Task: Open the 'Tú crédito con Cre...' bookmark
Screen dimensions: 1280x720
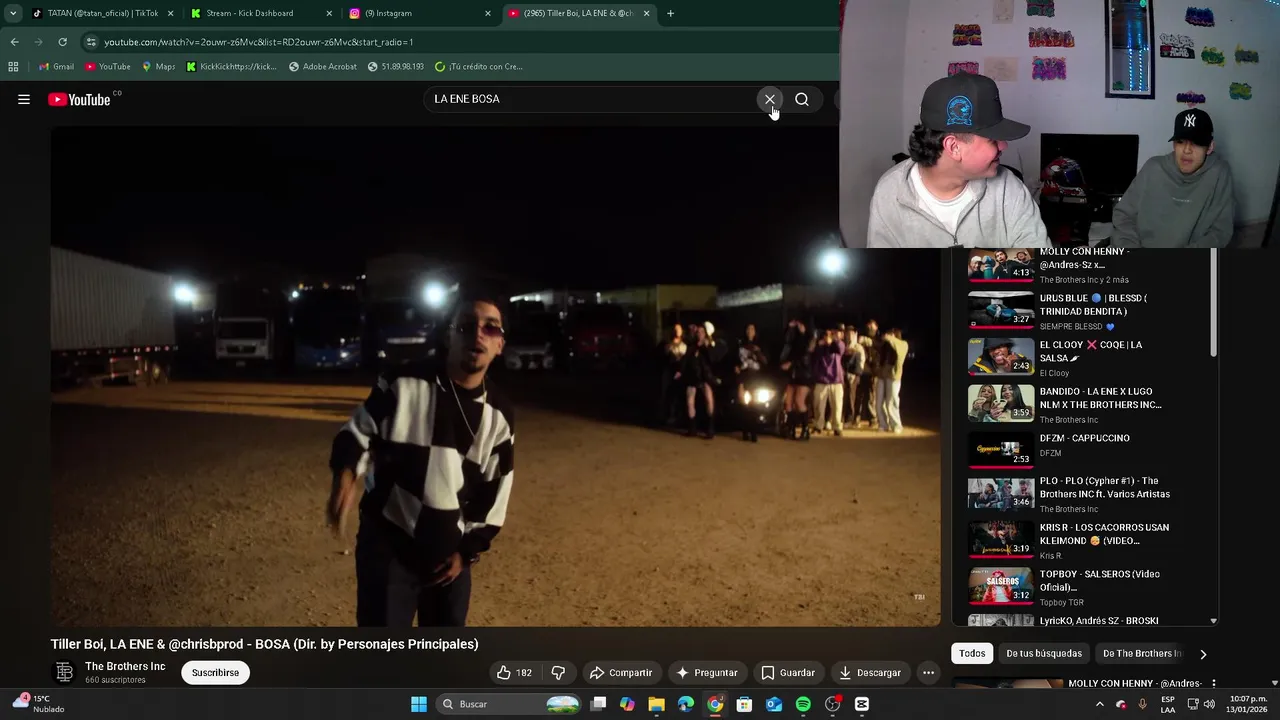Action: pos(478,66)
